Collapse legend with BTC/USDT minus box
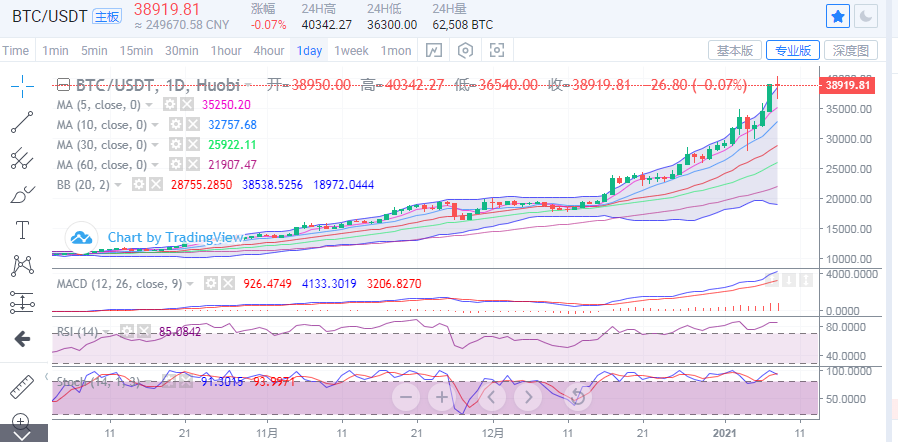Screen dimensions: 898x442 [x=65, y=86]
